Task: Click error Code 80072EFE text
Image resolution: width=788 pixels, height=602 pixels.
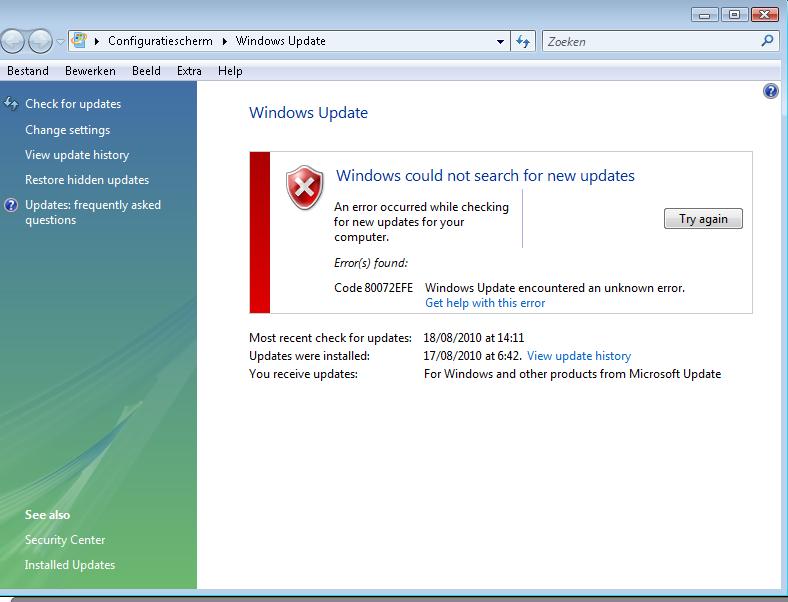Action: click(x=373, y=288)
